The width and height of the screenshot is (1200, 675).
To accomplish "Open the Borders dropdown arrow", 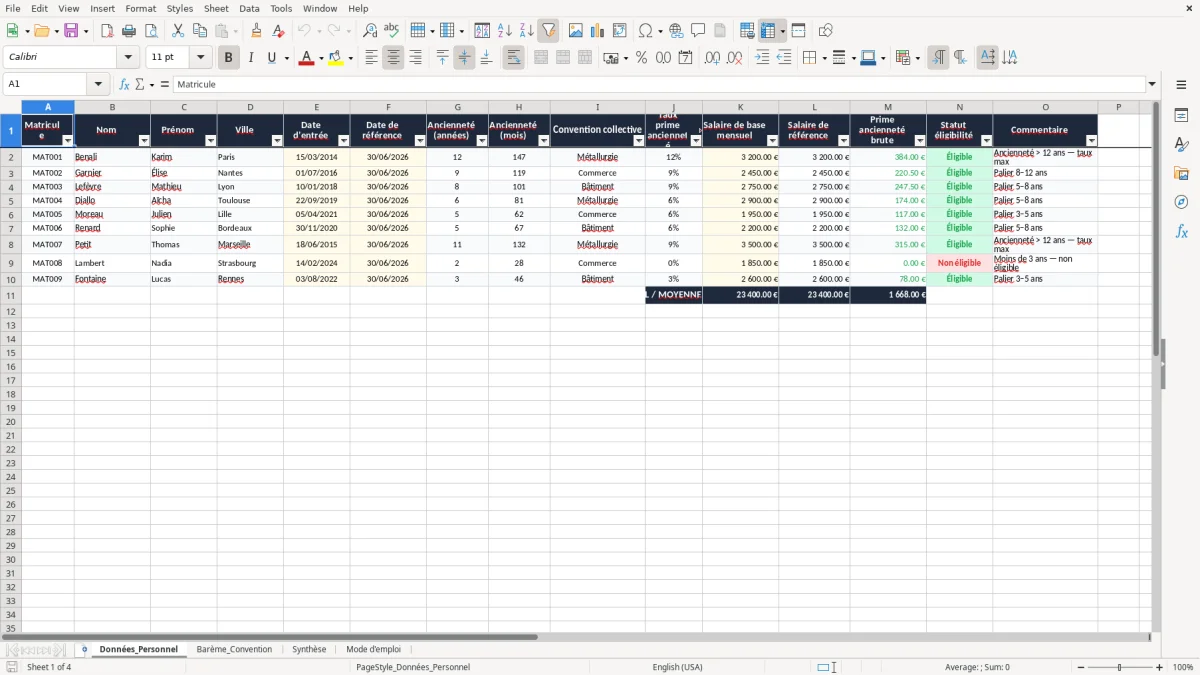I will 823,58.
